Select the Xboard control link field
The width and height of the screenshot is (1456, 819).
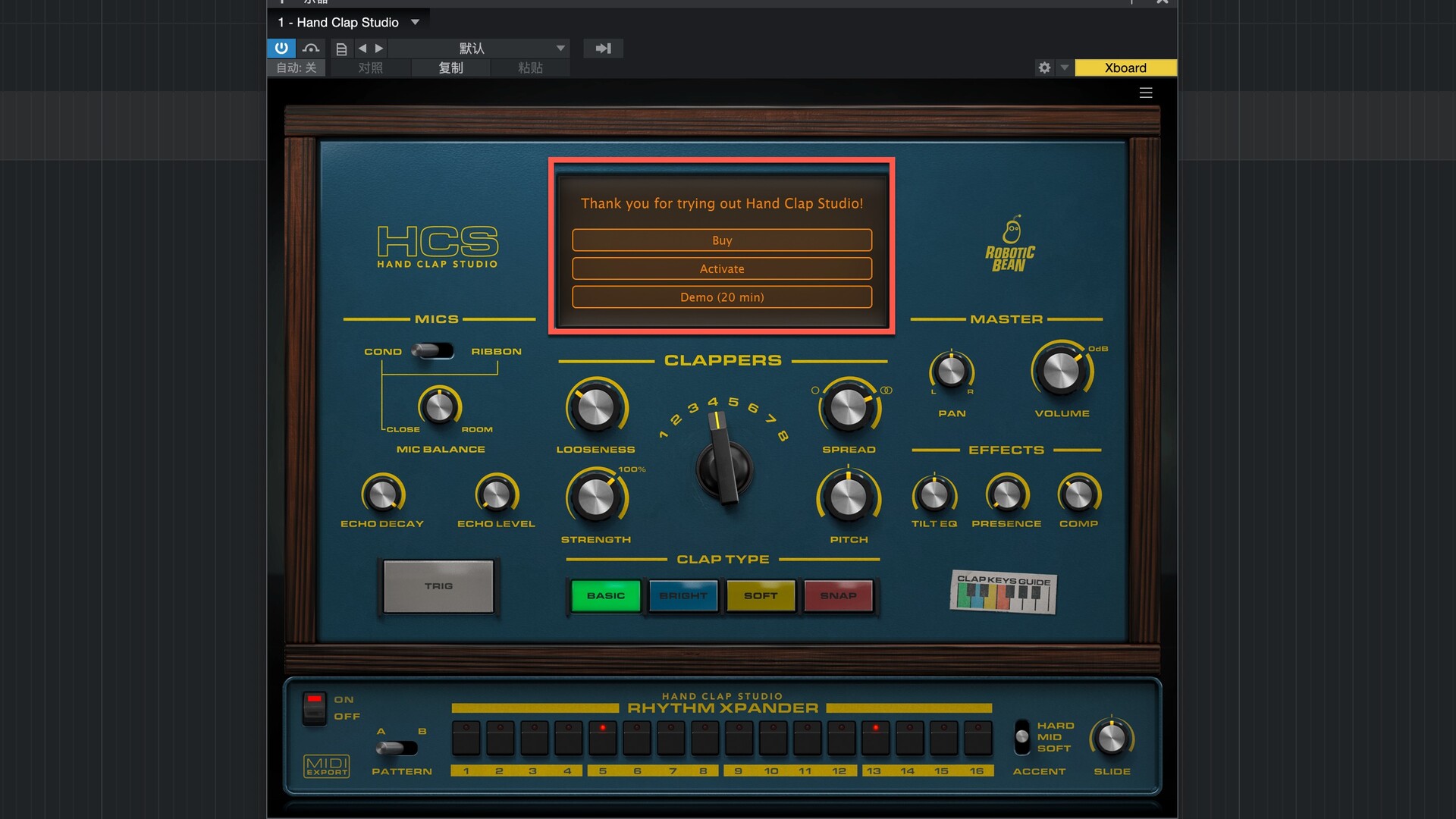(1125, 67)
